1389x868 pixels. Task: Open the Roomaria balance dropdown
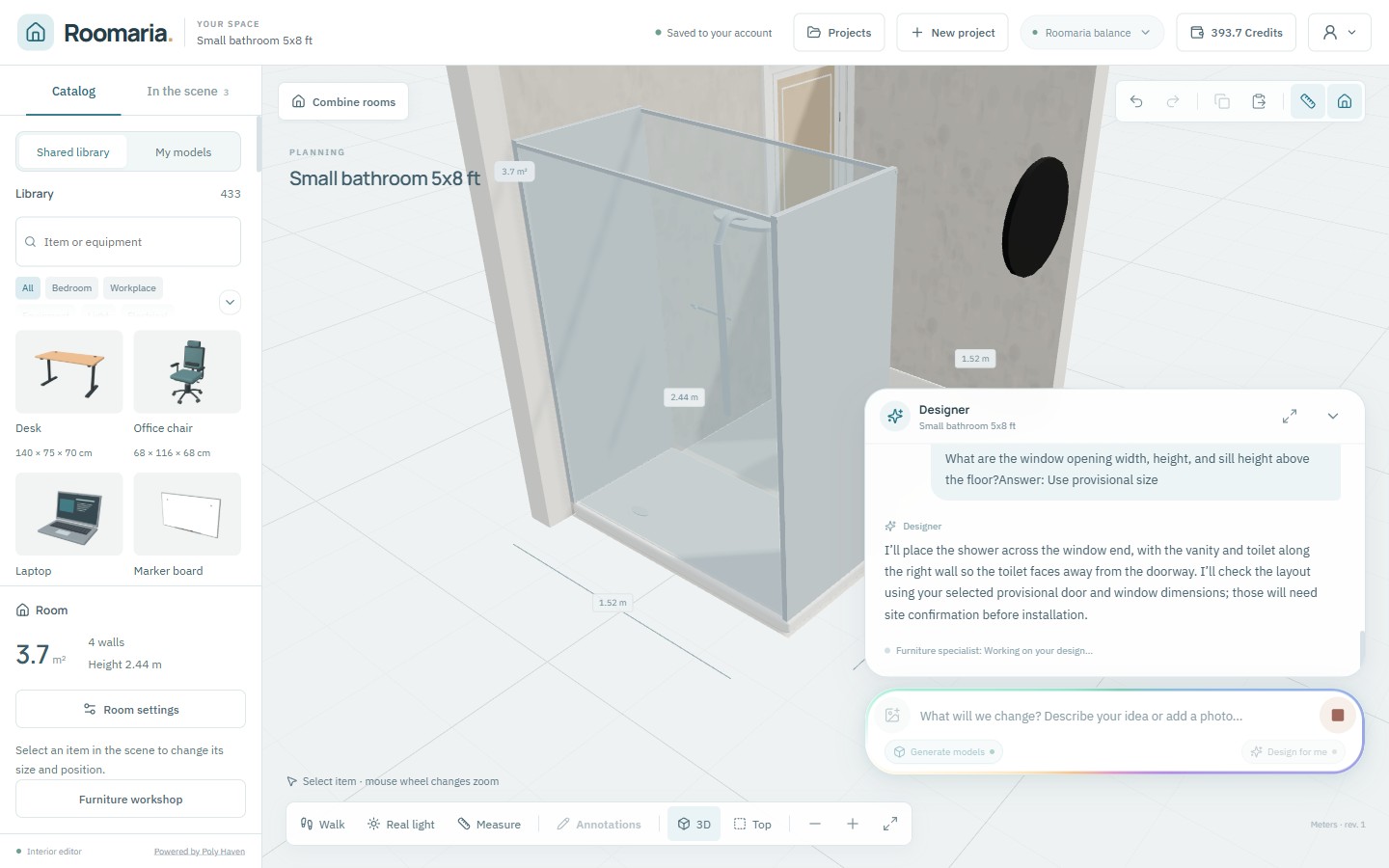click(x=1092, y=32)
